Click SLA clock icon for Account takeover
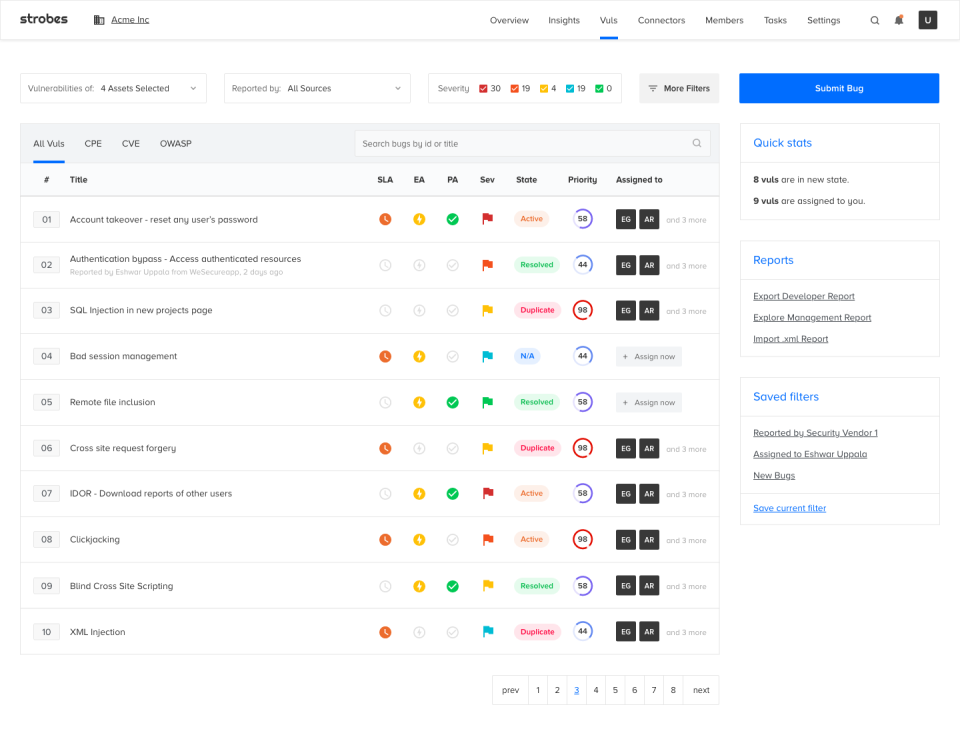Image resolution: width=960 pixels, height=733 pixels. [385, 219]
